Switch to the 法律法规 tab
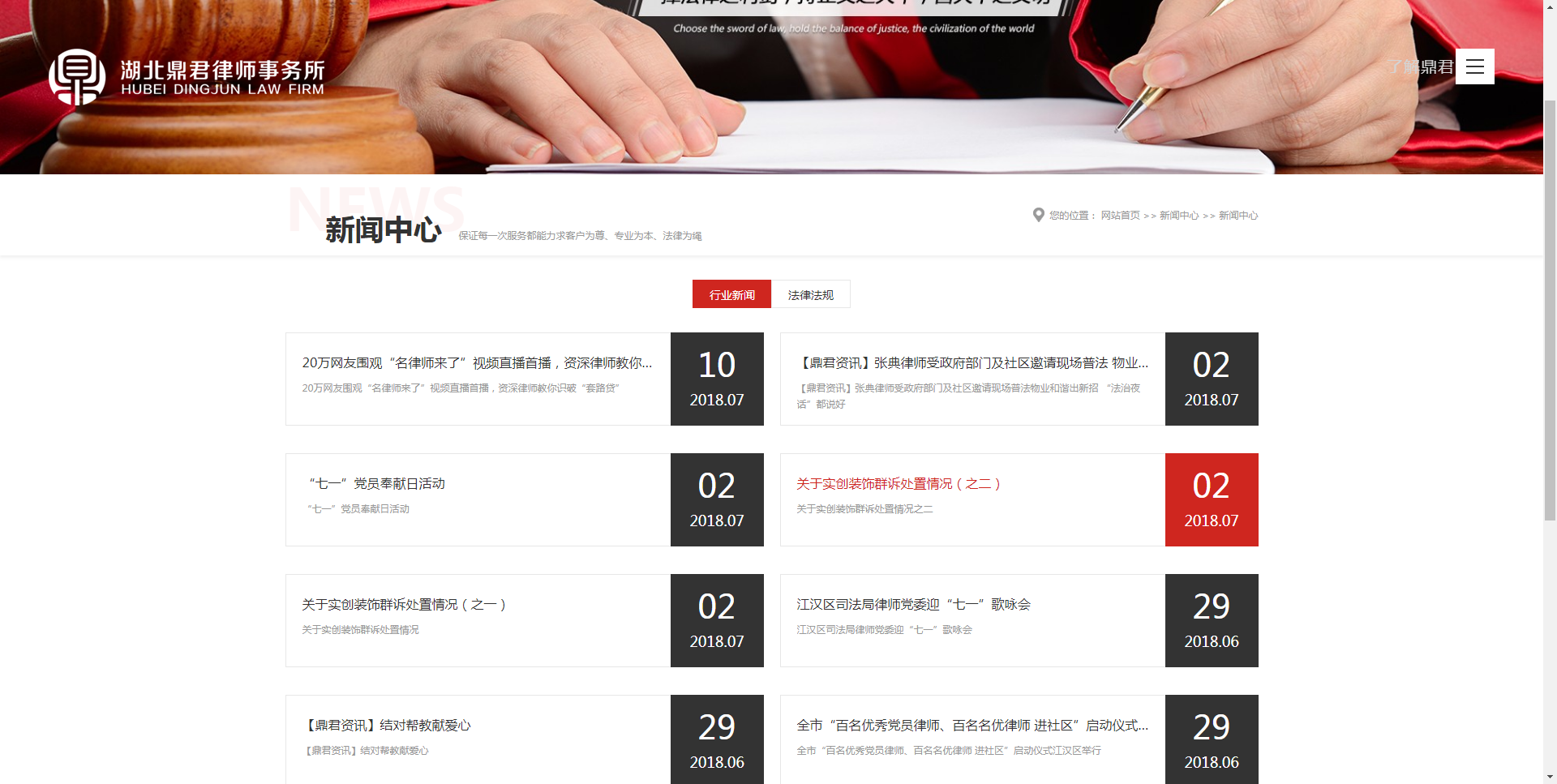This screenshot has height=784, width=1557. point(810,294)
